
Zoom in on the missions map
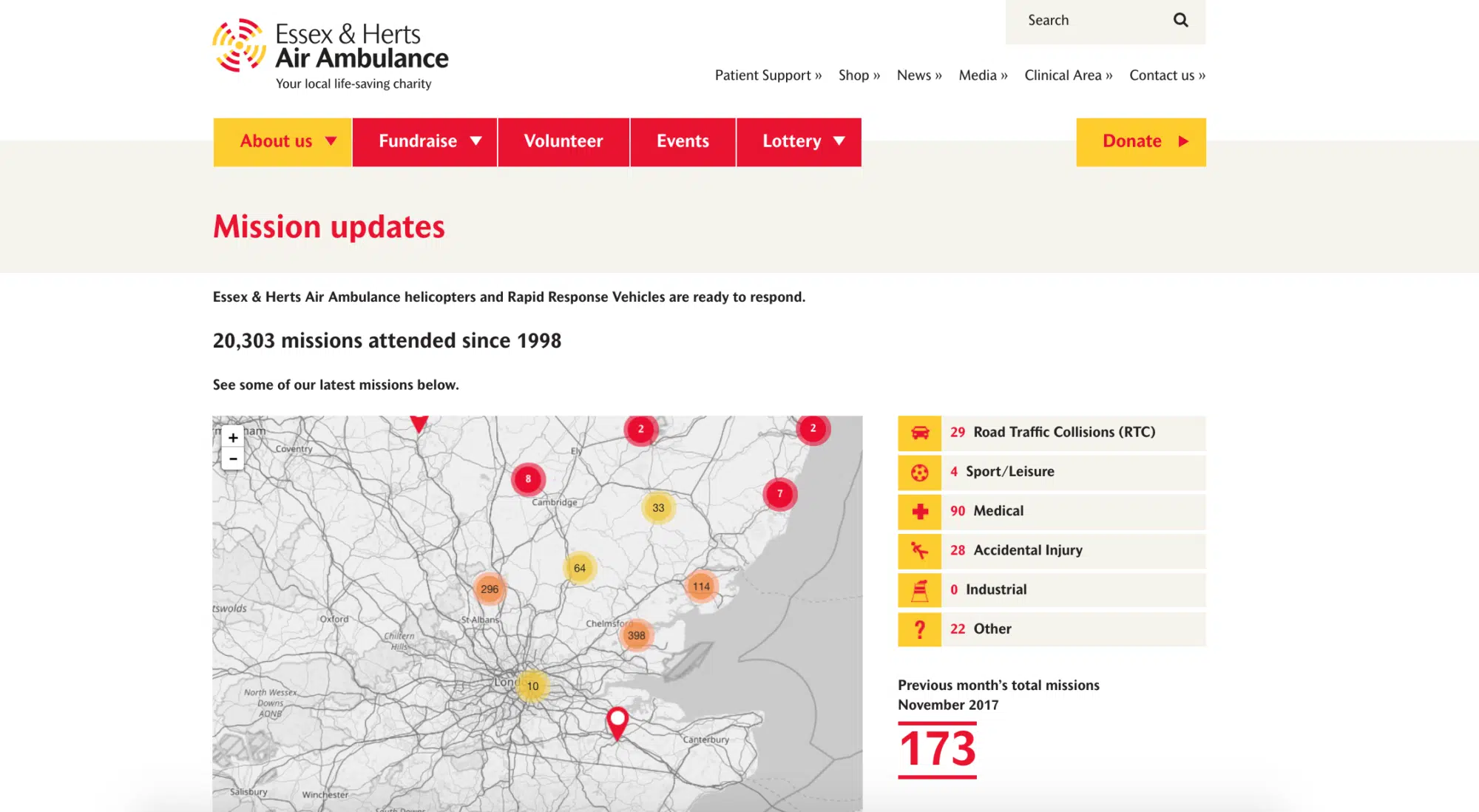[233, 438]
